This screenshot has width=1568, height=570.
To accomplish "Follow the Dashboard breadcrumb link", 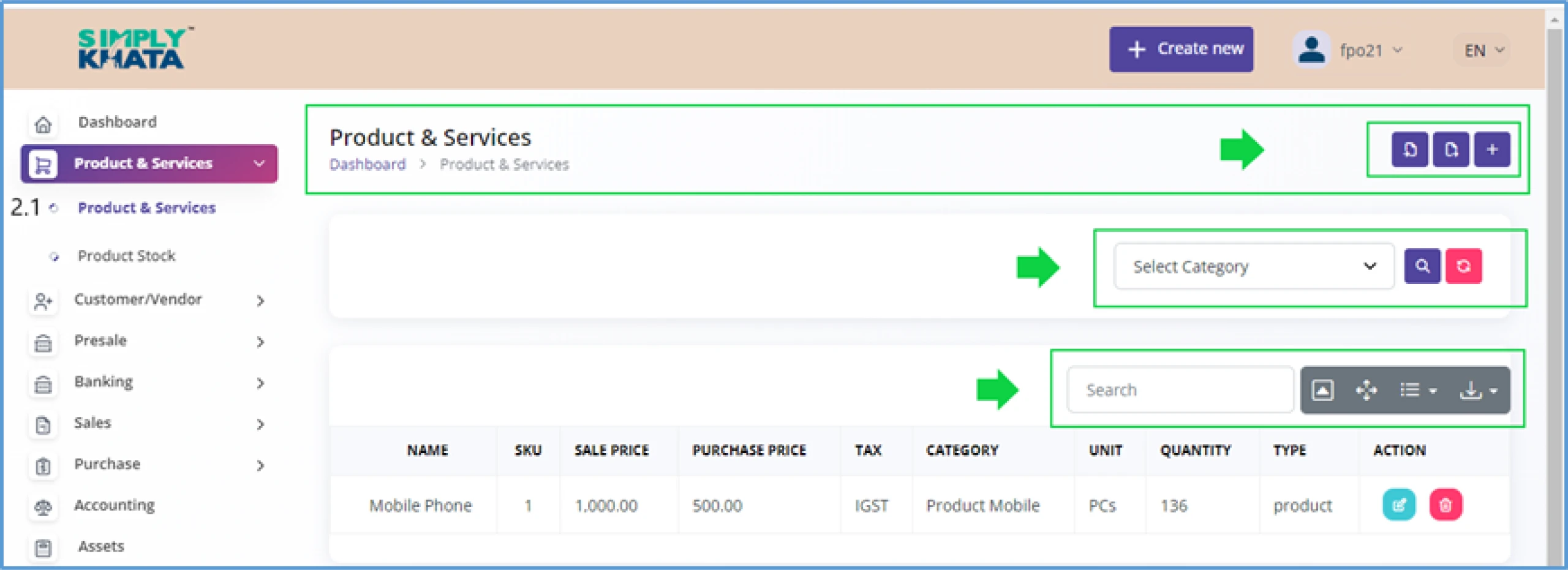I will (x=367, y=165).
